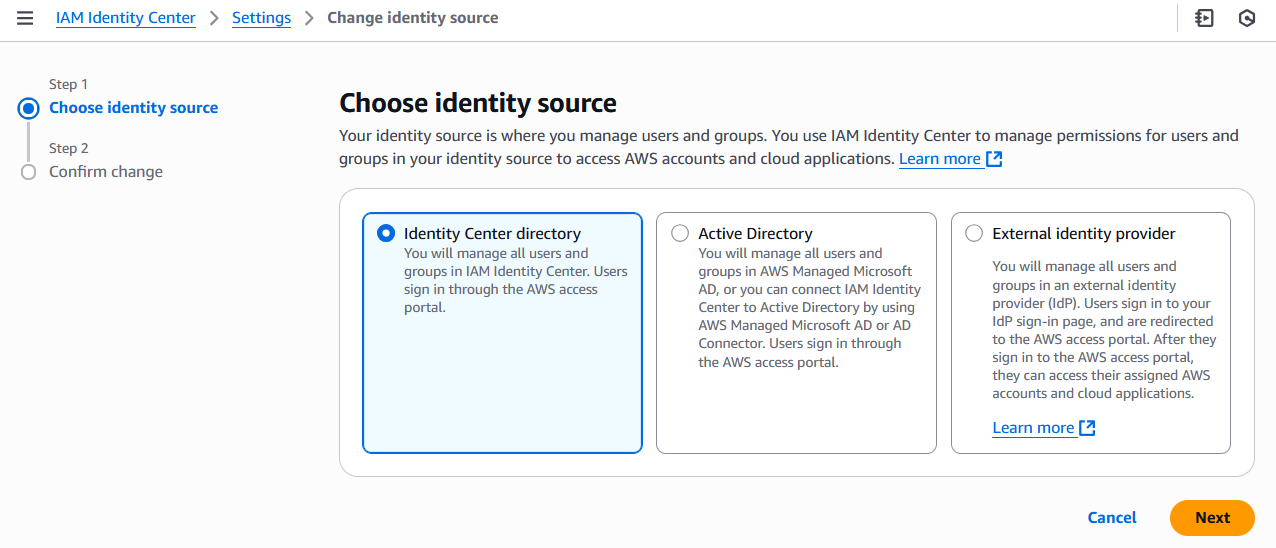Screen dimensions: 1276x548
Task: Click the Identity Center directory description text
Action: (516, 281)
